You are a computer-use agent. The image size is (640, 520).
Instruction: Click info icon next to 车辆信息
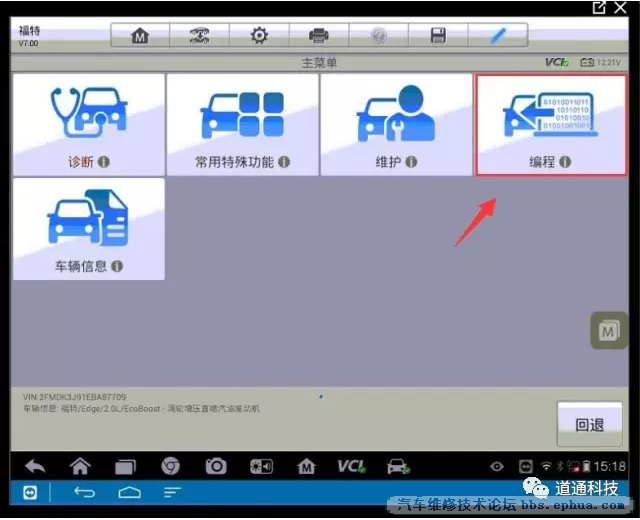click(117, 267)
